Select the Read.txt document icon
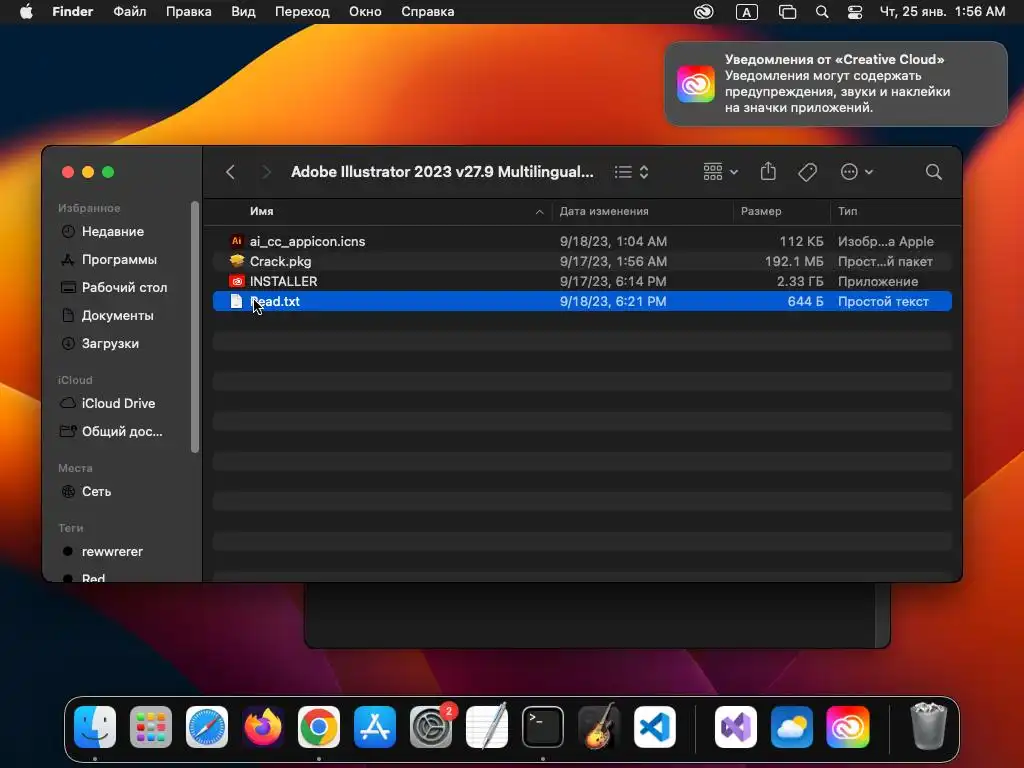Image resolution: width=1024 pixels, height=768 pixels. 236,301
